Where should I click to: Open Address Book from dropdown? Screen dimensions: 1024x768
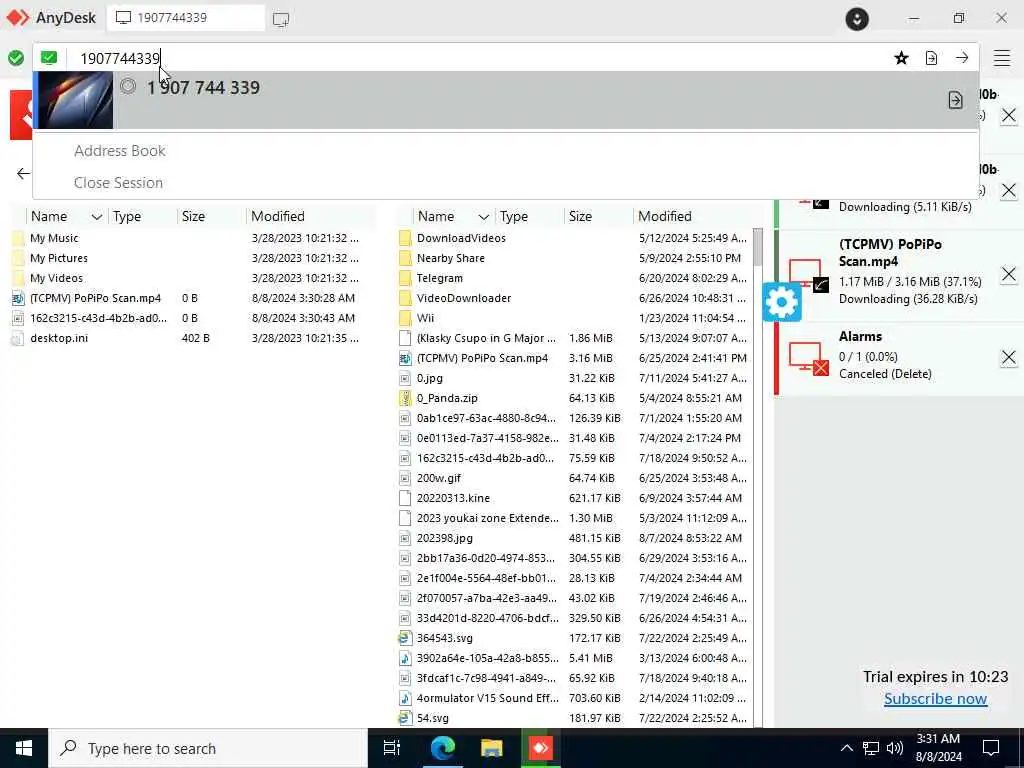tap(120, 151)
